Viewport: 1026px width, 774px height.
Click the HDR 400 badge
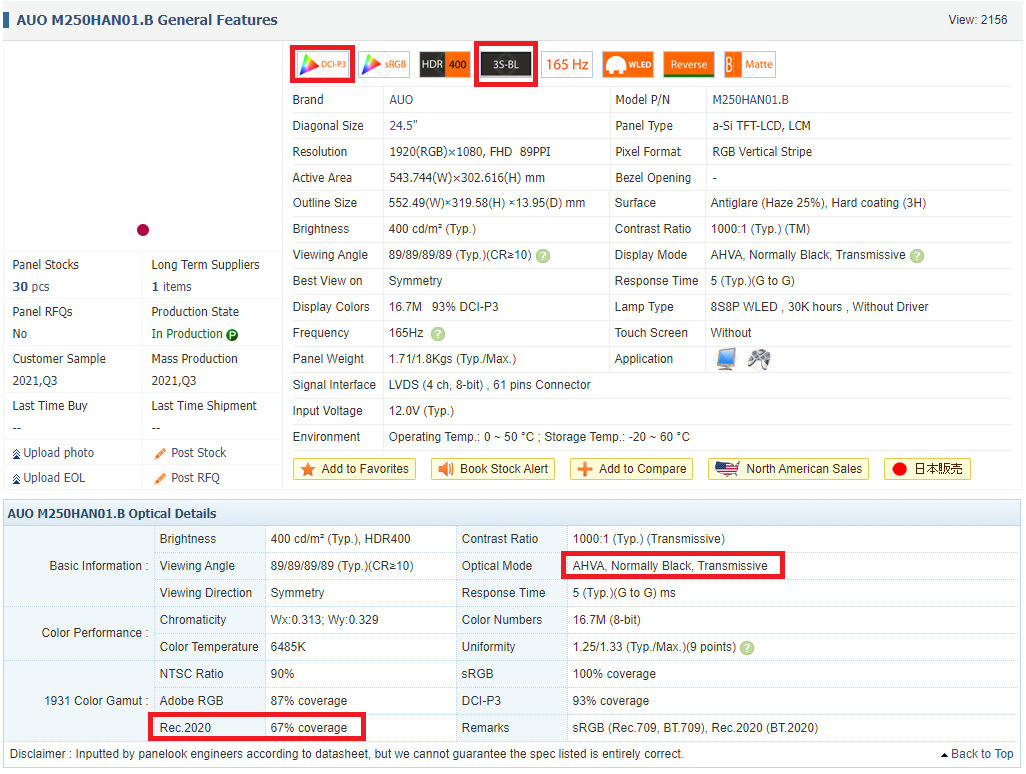point(444,64)
